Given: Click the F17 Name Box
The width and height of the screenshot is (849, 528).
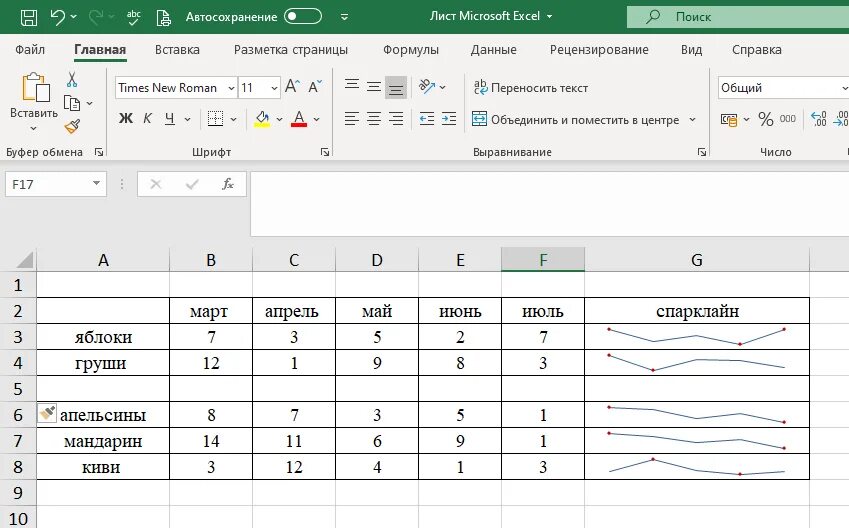Looking at the screenshot, I should coord(56,184).
